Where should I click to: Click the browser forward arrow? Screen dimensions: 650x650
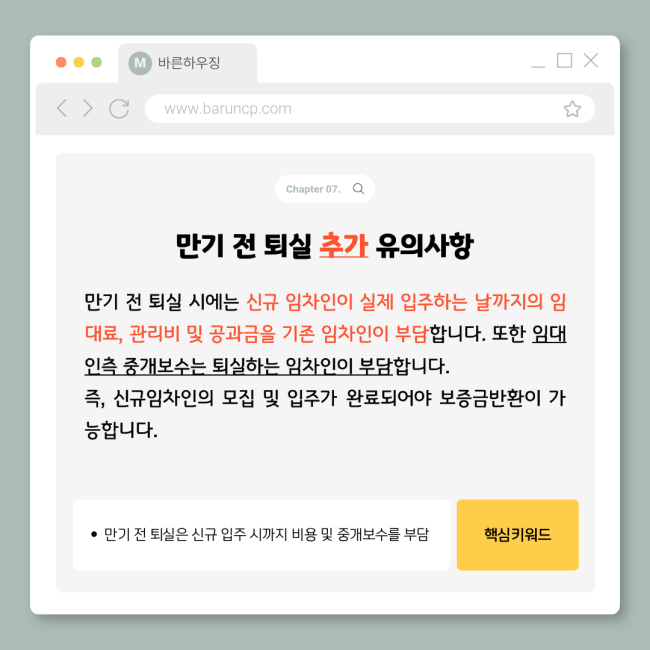click(x=87, y=108)
